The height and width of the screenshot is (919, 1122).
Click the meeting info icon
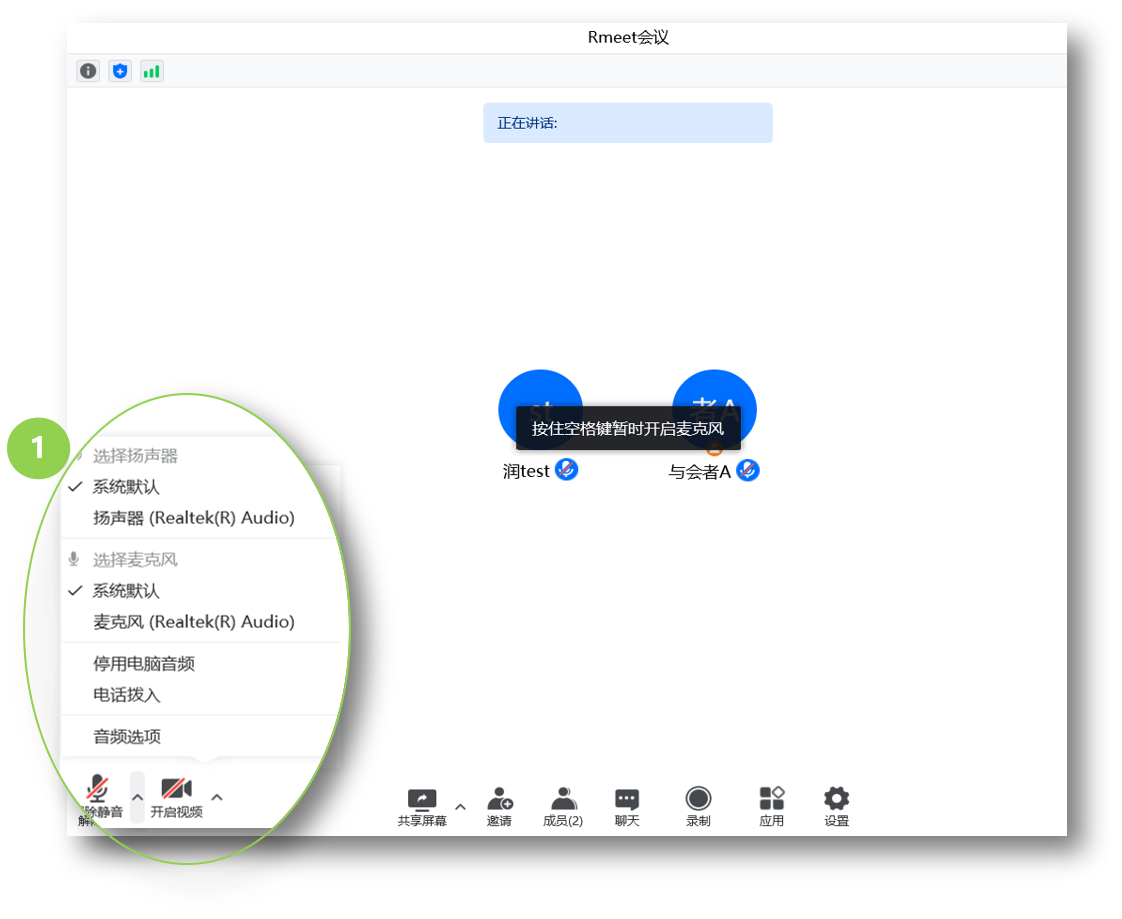click(x=89, y=71)
